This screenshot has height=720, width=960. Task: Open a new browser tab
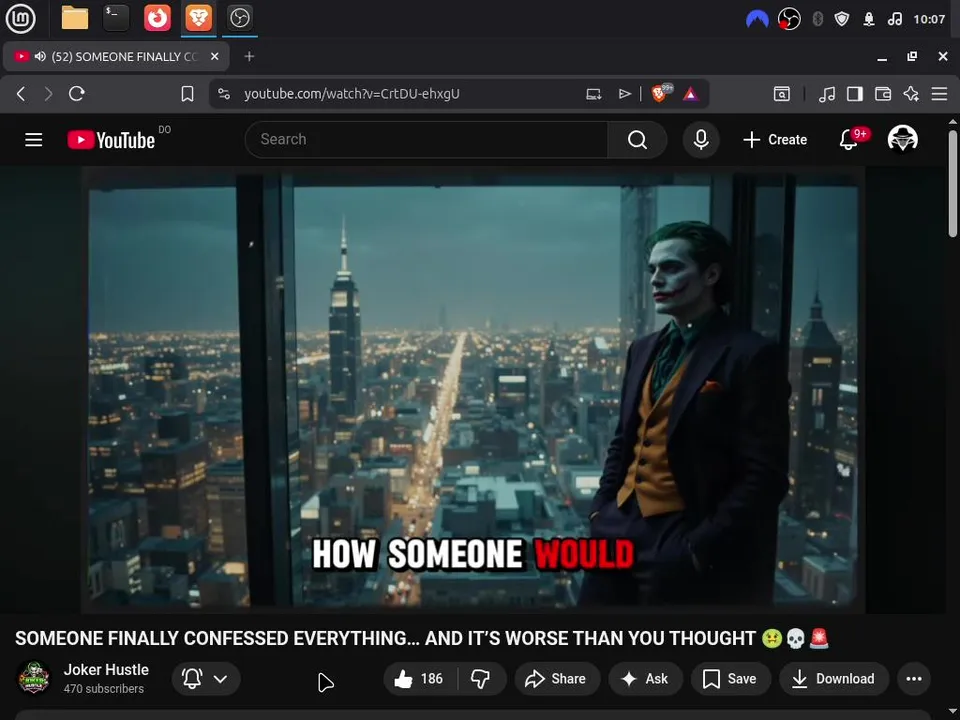[x=249, y=56]
